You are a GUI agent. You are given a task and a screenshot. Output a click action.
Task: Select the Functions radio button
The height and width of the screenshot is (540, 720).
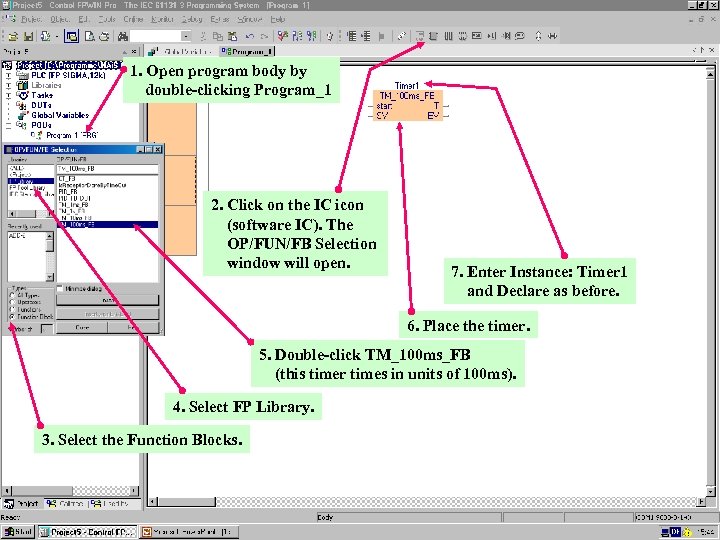12,310
